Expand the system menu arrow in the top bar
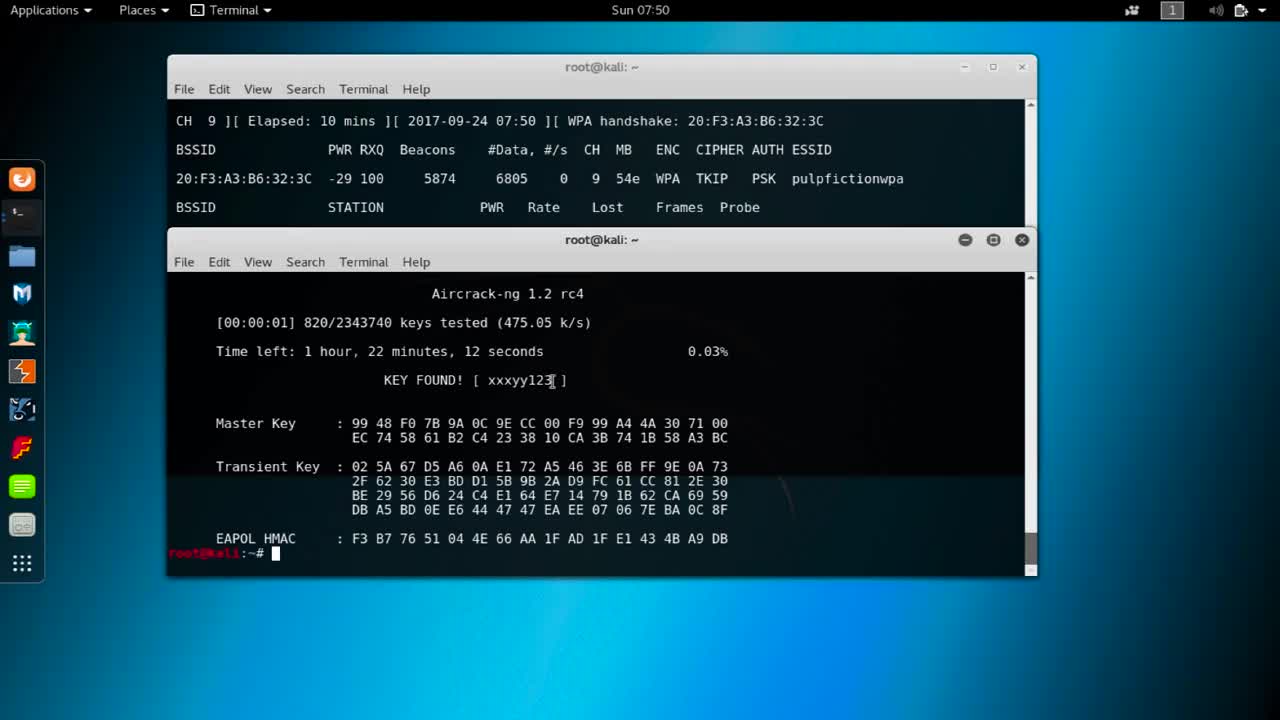The height and width of the screenshot is (720, 1280). pos(1262,10)
